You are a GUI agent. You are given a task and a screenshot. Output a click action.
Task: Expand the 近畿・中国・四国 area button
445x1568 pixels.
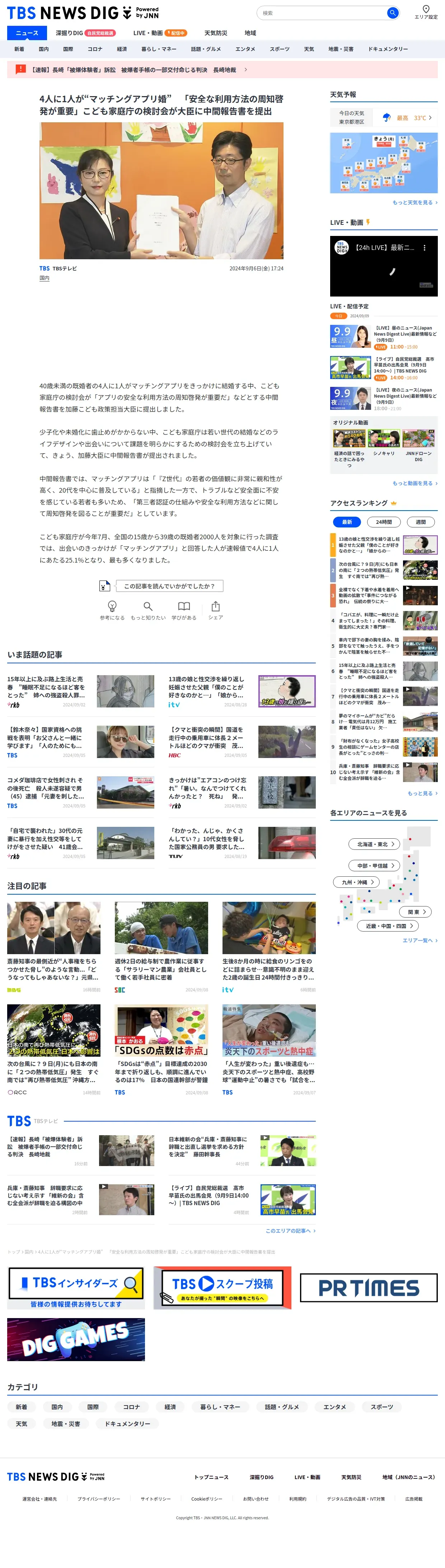tap(388, 926)
